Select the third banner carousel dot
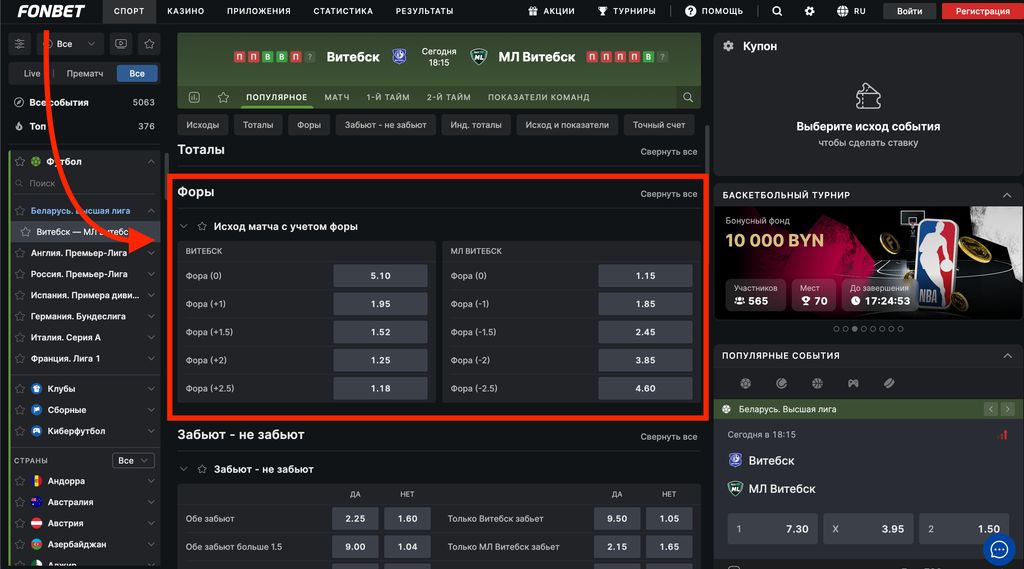Screen dimensions: 1024x569 coord(853,328)
